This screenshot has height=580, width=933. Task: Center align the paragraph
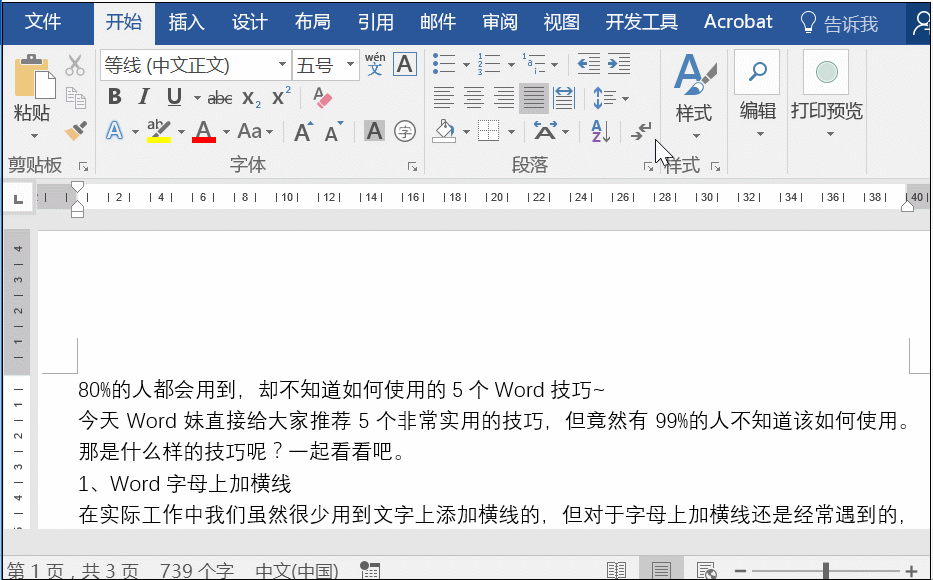[473, 97]
